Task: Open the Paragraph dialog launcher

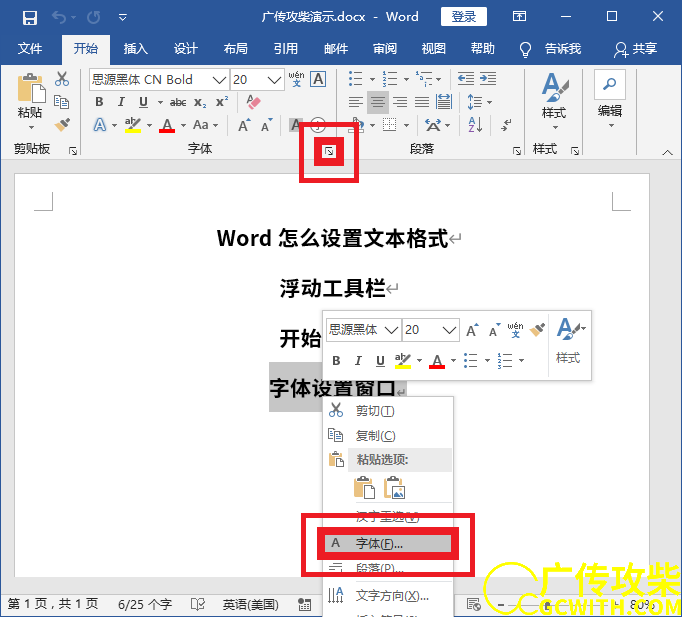Action: pos(517,151)
